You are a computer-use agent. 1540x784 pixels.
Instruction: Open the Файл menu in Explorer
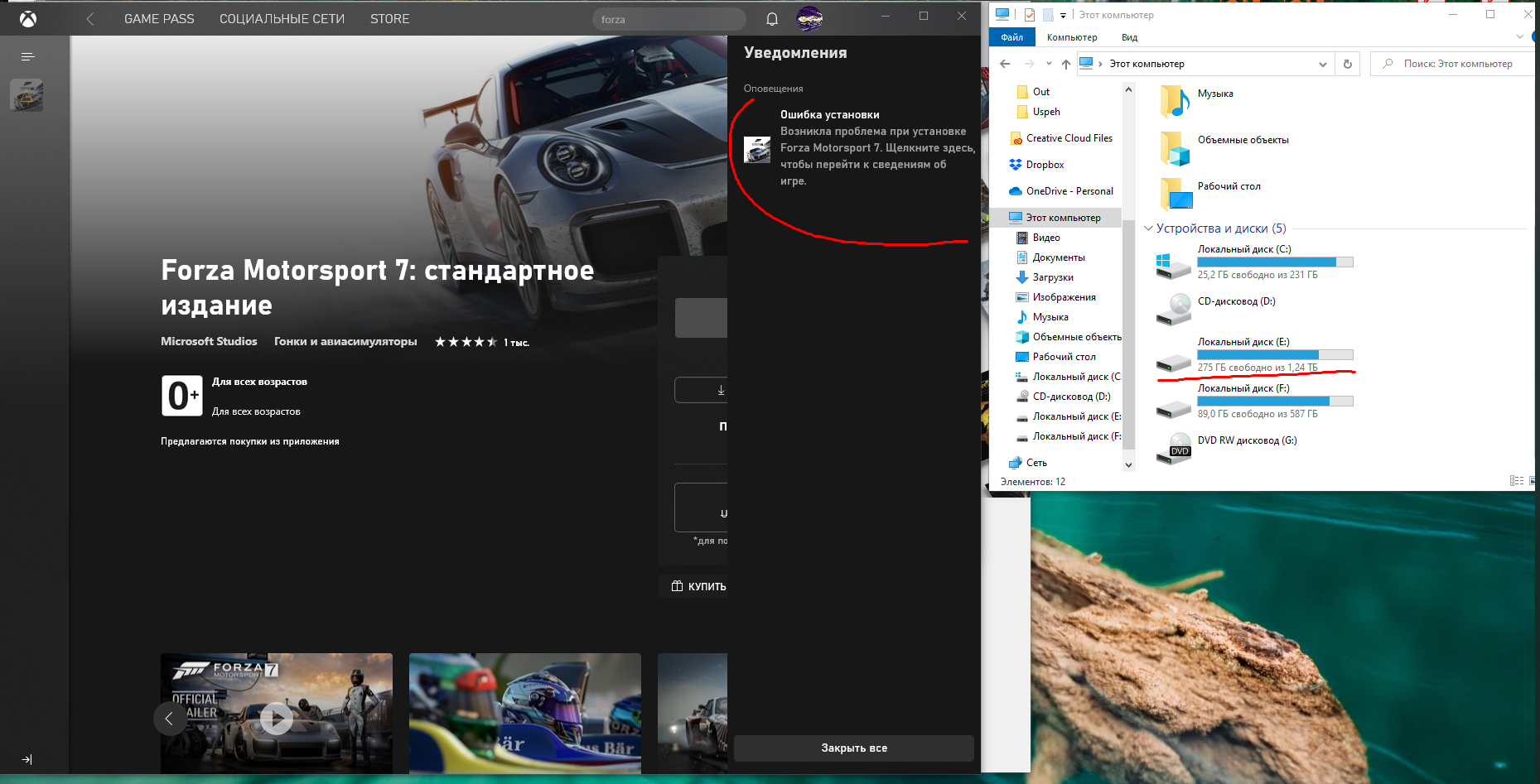click(1011, 37)
